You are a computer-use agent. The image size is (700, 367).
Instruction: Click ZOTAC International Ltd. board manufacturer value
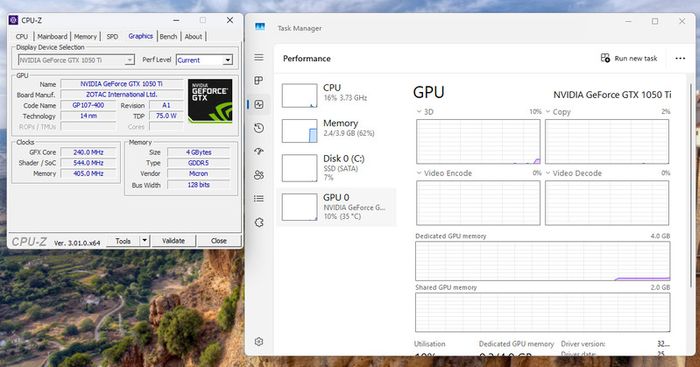point(121,95)
